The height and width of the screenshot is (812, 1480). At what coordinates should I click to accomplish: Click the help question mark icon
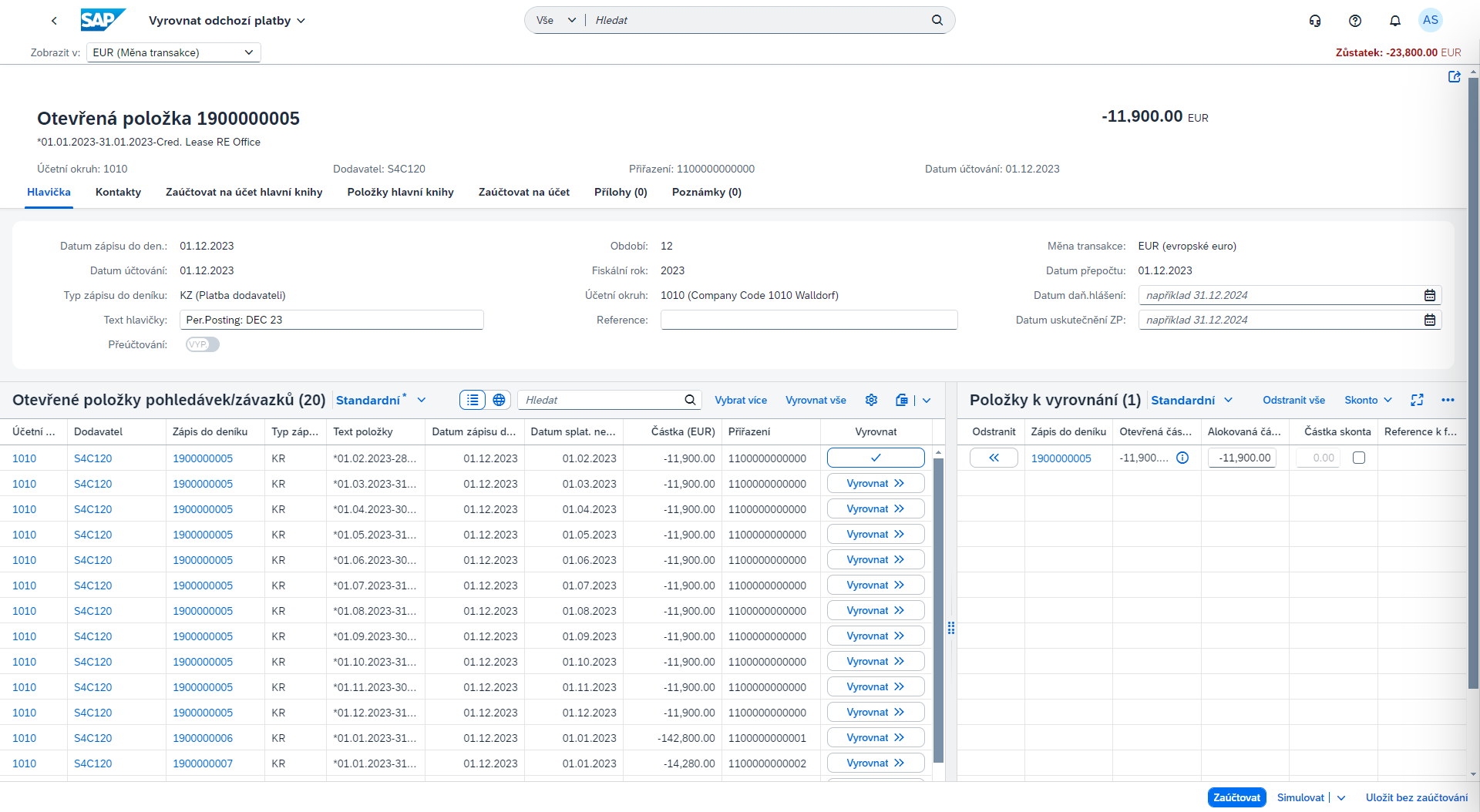pos(1355,20)
